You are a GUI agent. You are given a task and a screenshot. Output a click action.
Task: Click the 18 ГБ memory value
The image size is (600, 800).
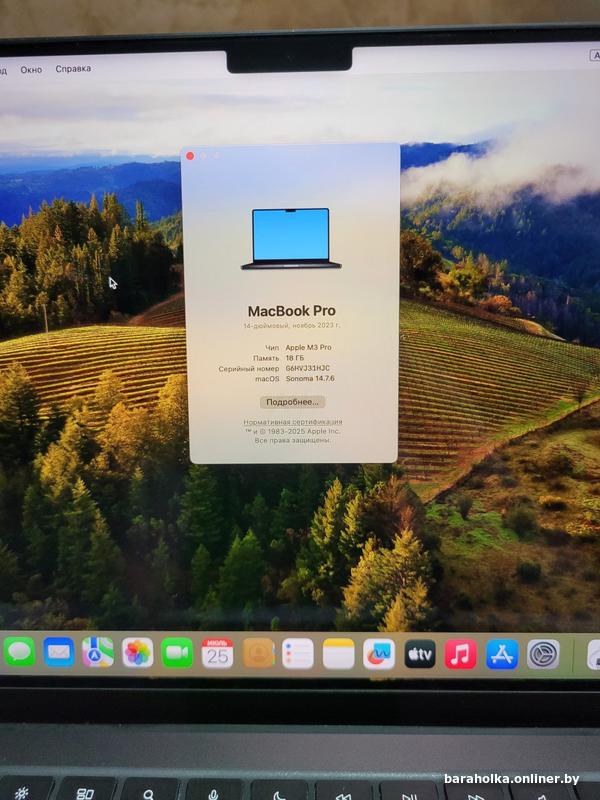[x=294, y=358]
